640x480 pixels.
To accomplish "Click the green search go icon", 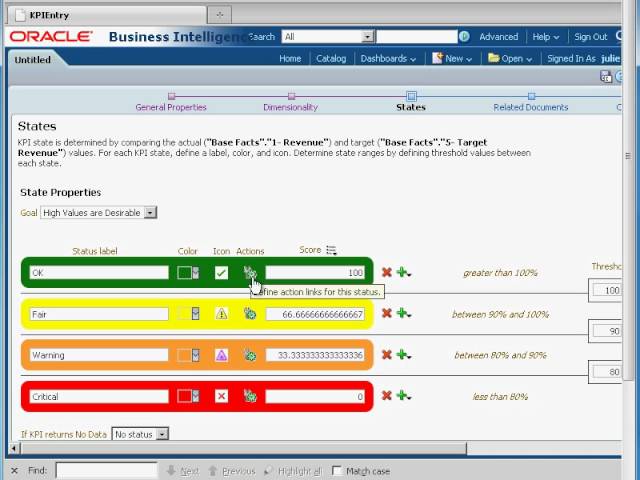I will (464, 37).
